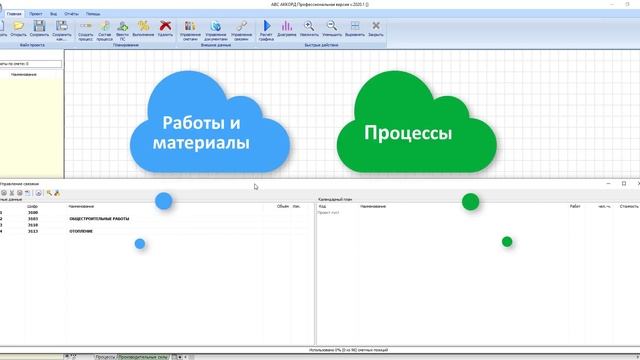Viewport: 640px width, 360px height.
Task: Switch to Производительные силы bottom tab
Action: pyautogui.click(x=143, y=357)
